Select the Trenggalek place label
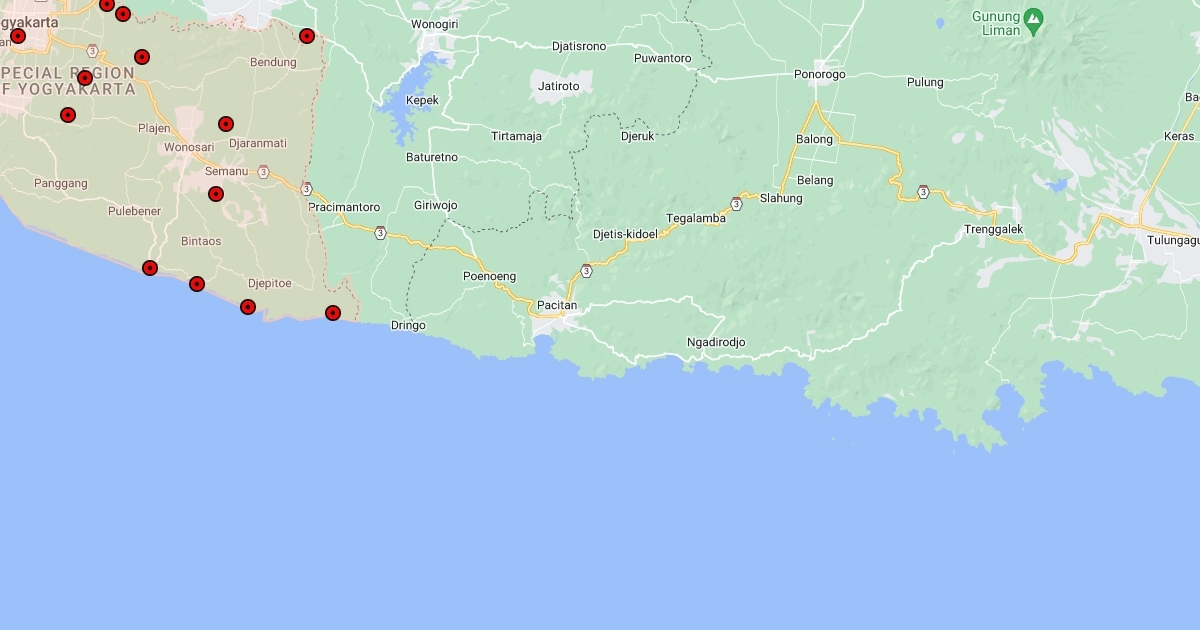Screen dimensions: 1200x630 click(x=993, y=230)
